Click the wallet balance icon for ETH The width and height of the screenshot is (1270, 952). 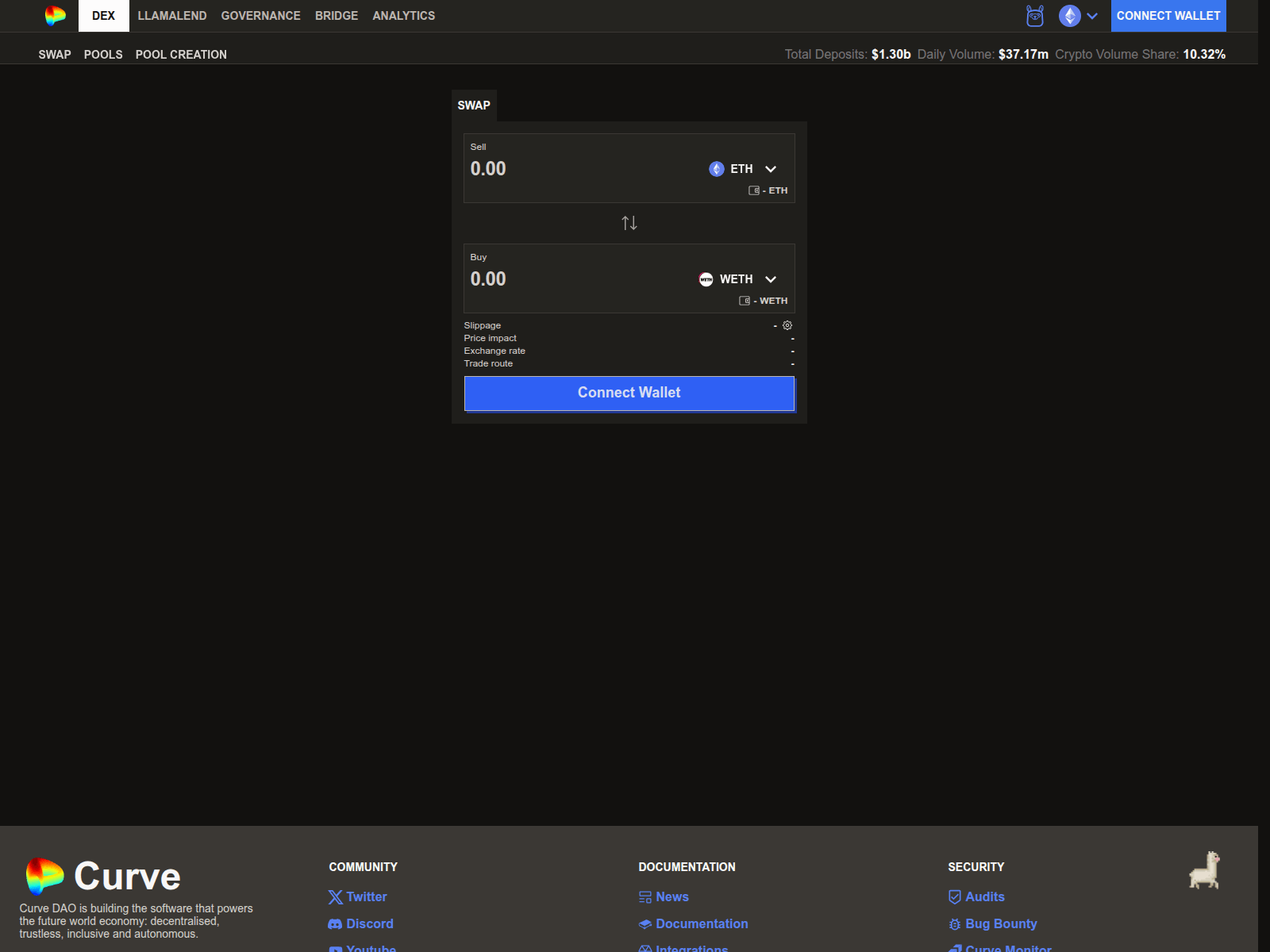(754, 190)
